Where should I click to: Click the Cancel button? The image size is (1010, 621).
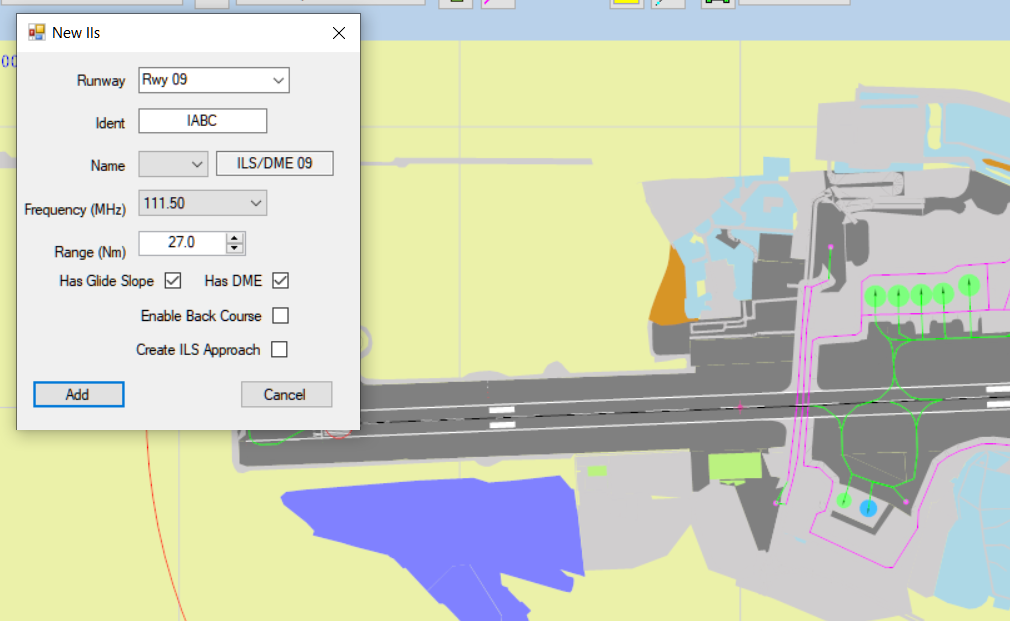pos(287,394)
